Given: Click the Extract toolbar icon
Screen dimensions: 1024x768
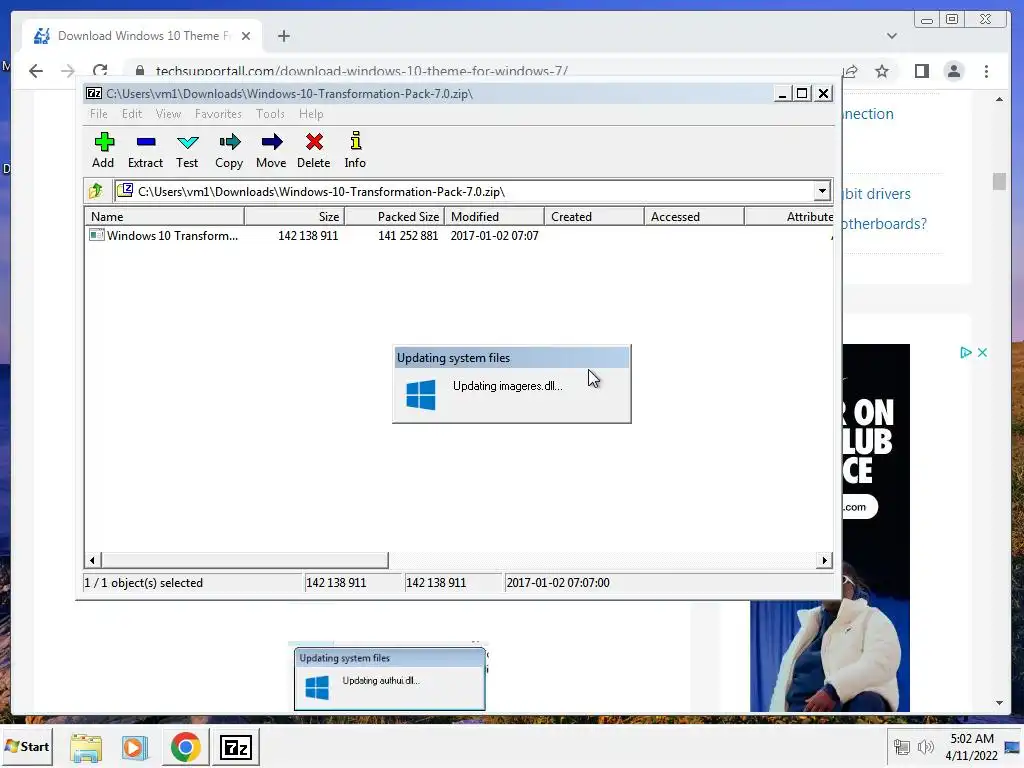Looking at the screenshot, I should [x=145, y=150].
